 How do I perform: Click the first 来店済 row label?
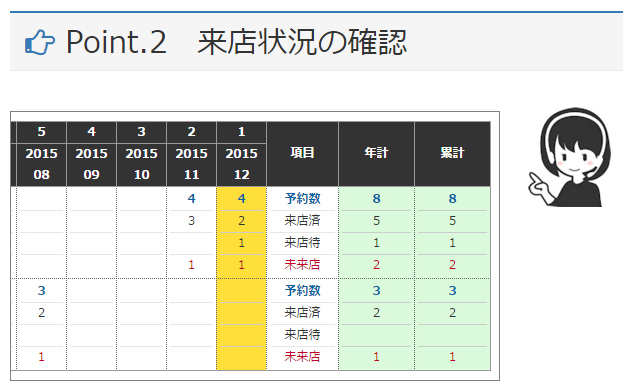302,221
